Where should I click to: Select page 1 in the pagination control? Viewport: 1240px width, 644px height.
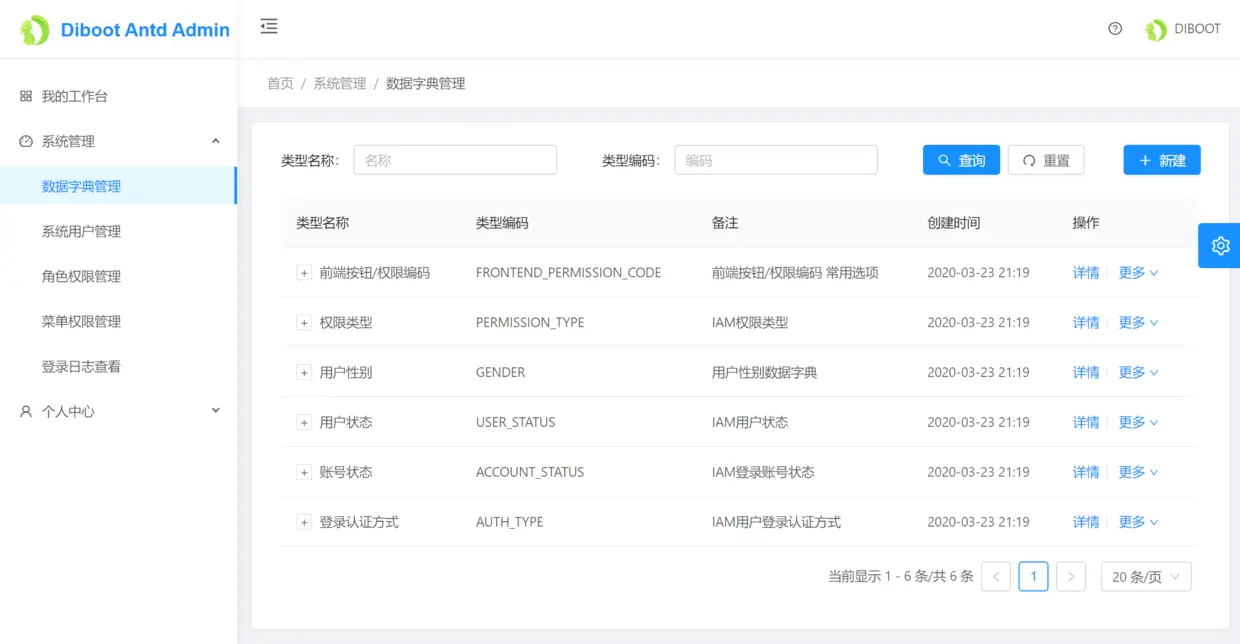pos(1033,576)
